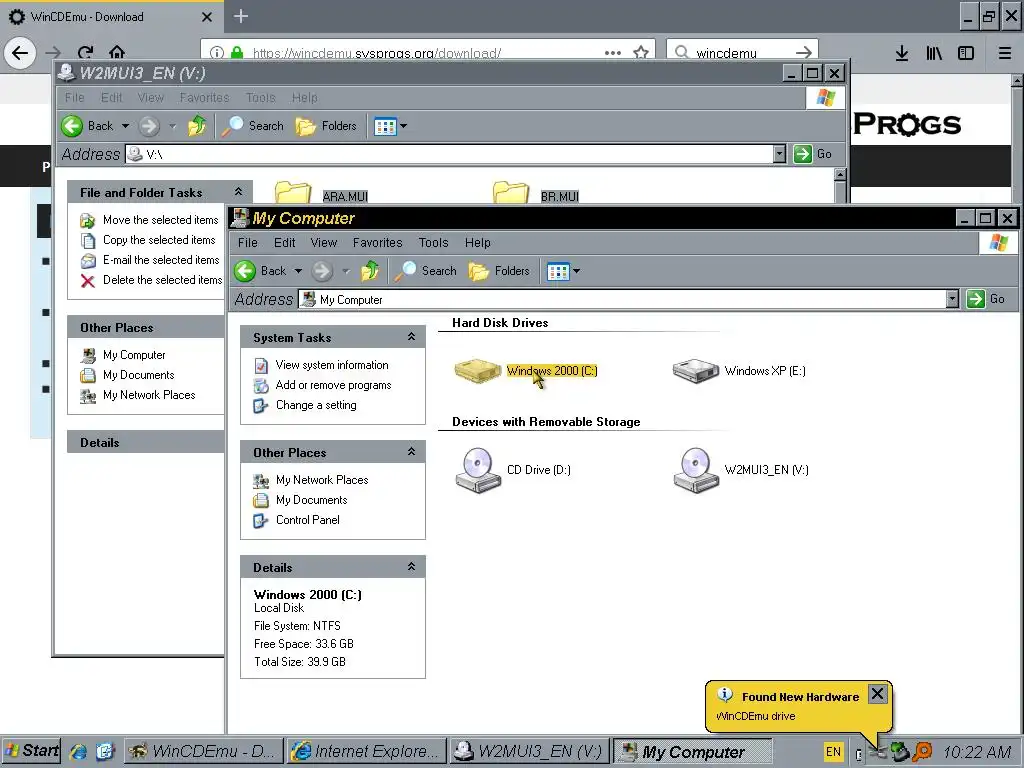Open My Documents in W2MUI3_EN window sidebar
The height and width of the screenshot is (768, 1024).
coord(138,375)
